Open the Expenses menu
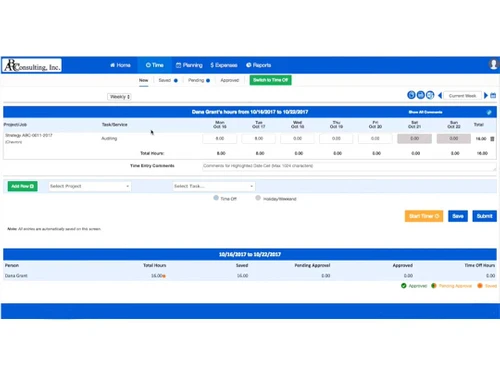Viewport: 500px width, 375px height. tap(224, 65)
